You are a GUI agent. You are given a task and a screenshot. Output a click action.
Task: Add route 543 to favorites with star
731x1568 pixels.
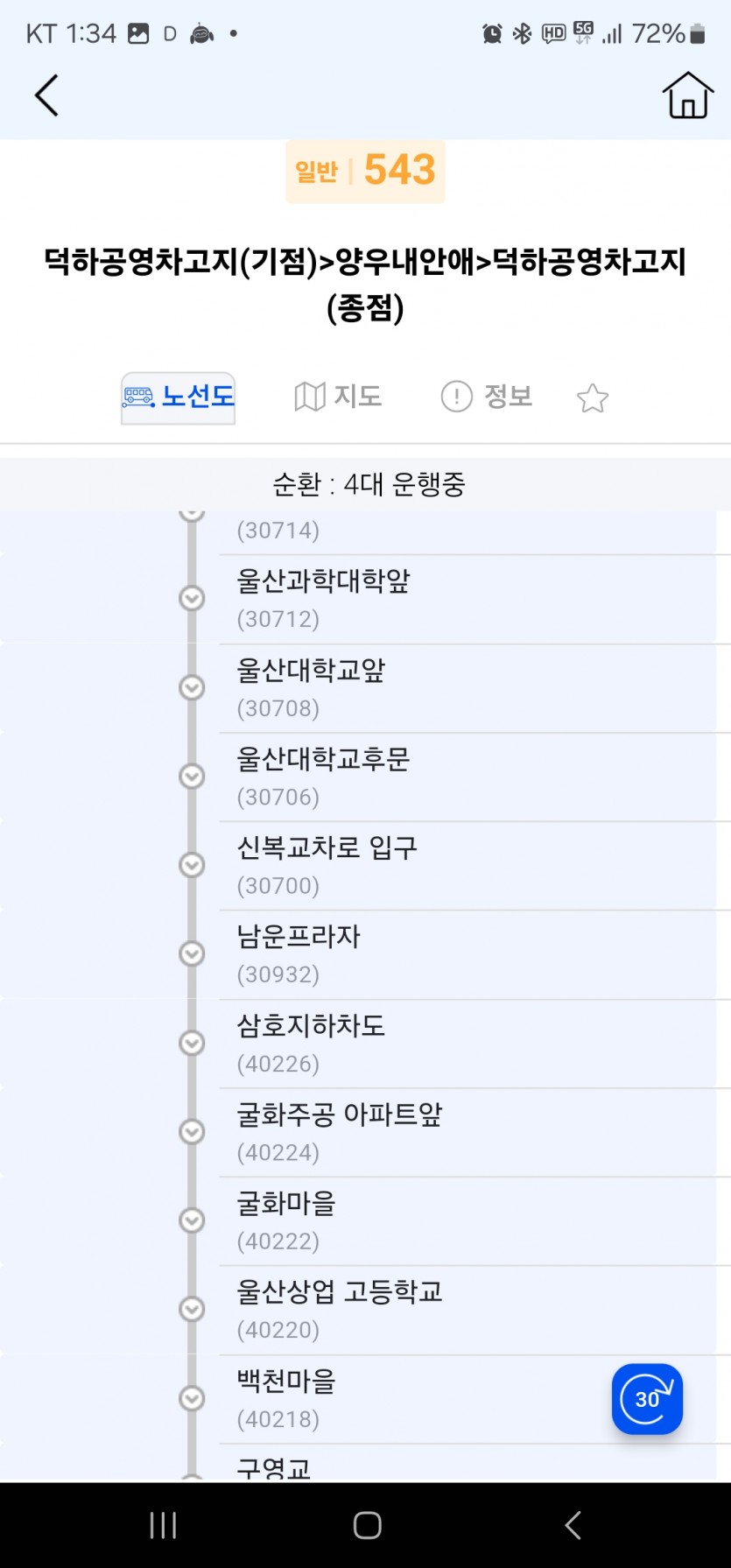593,398
